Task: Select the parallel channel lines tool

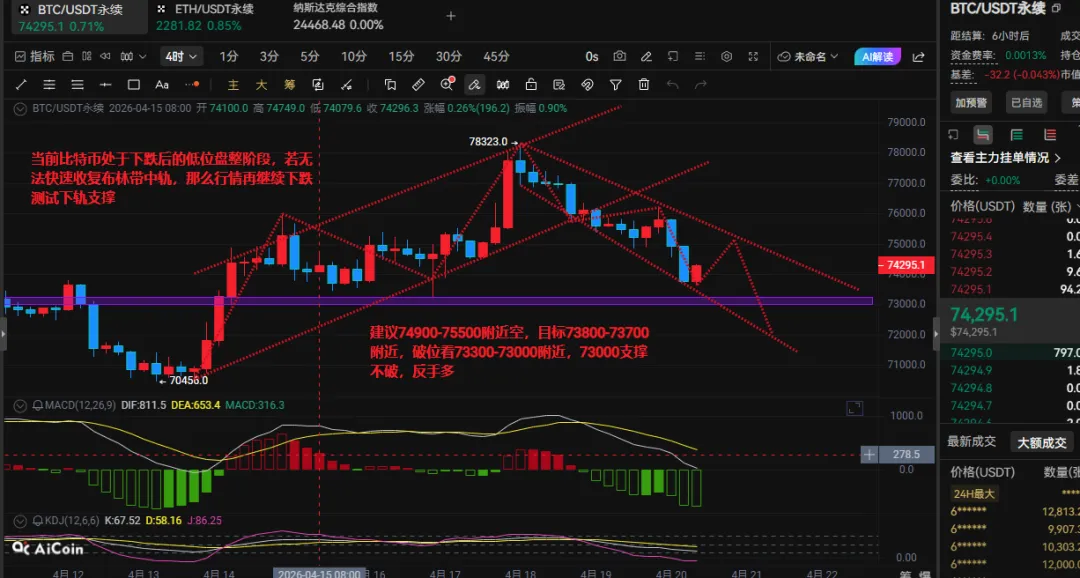Action: point(49,85)
